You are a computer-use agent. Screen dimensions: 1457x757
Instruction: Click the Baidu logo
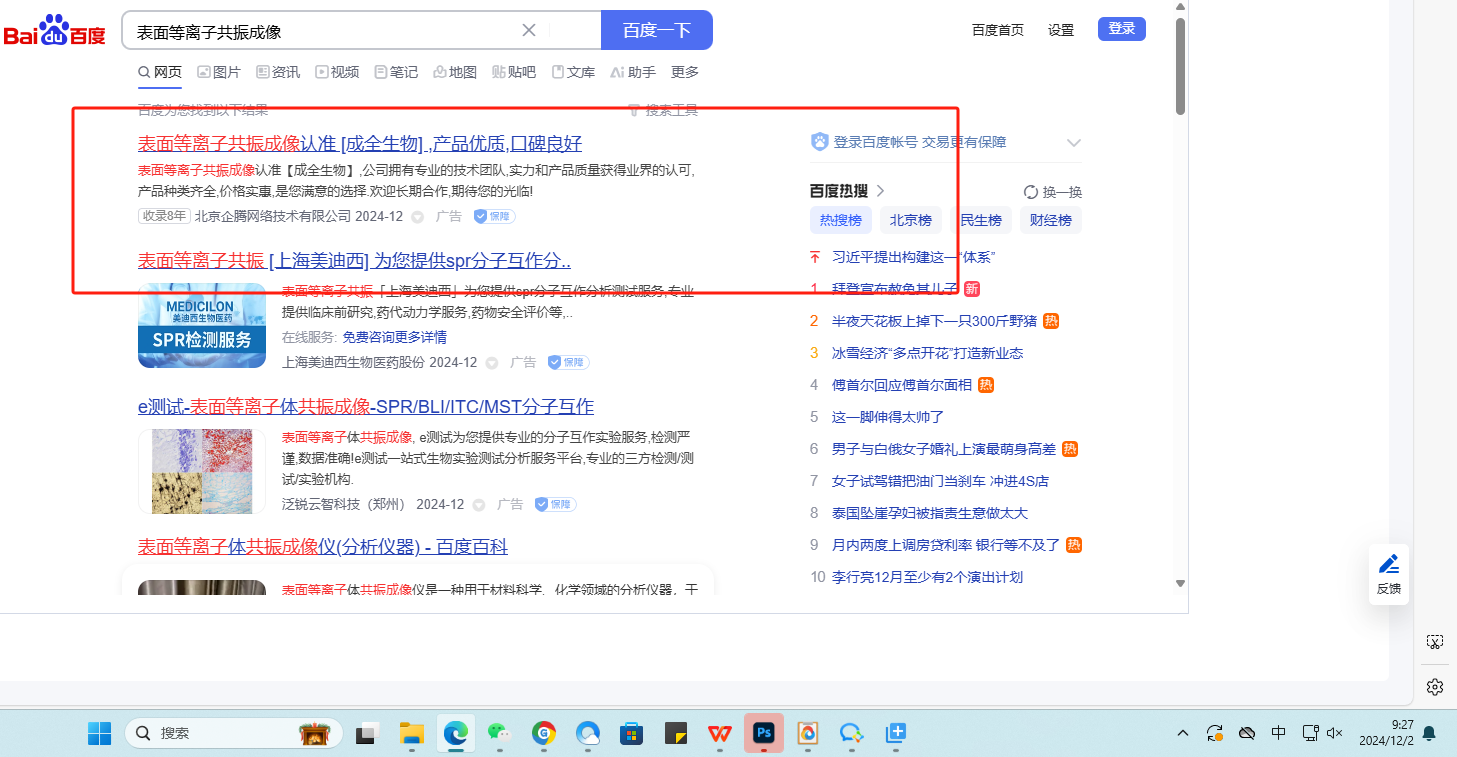pyautogui.click(x=55, y=31)
